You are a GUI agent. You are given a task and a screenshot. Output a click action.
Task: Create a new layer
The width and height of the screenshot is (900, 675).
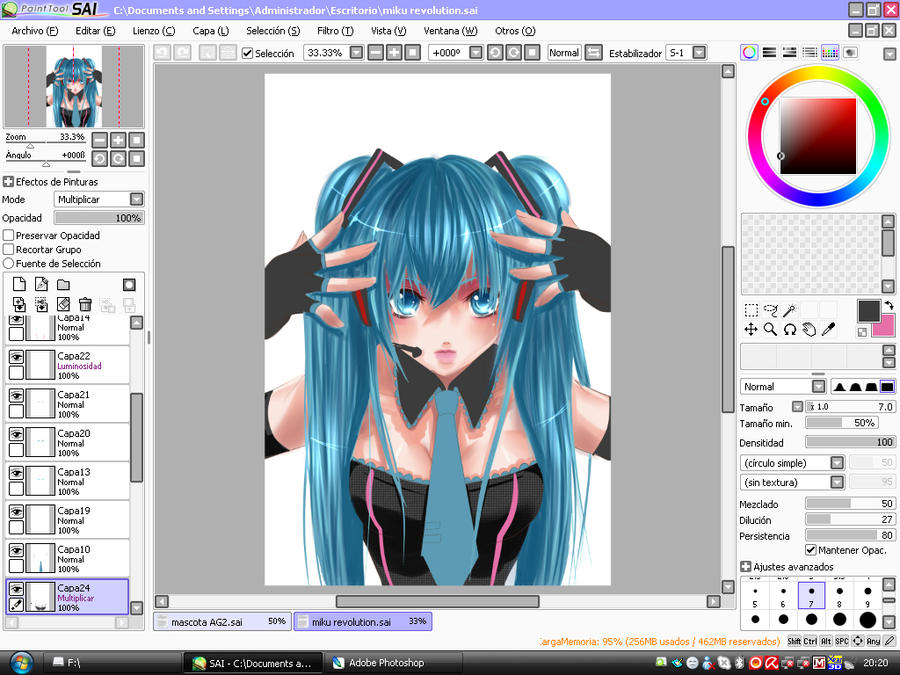point(19,285)
